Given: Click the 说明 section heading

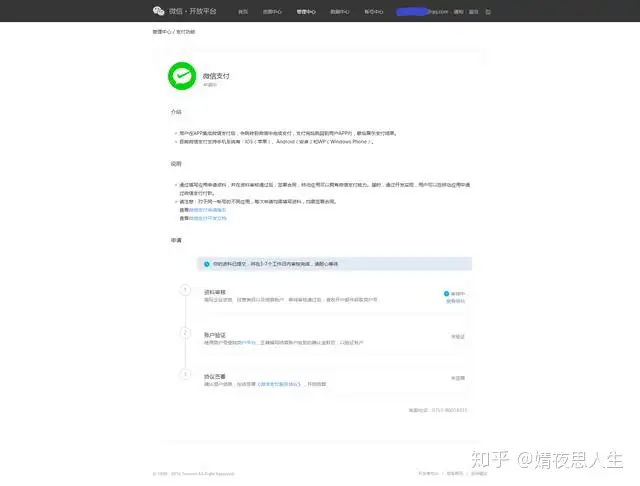Looking at the screenshot, I should [x=176, y=164].
